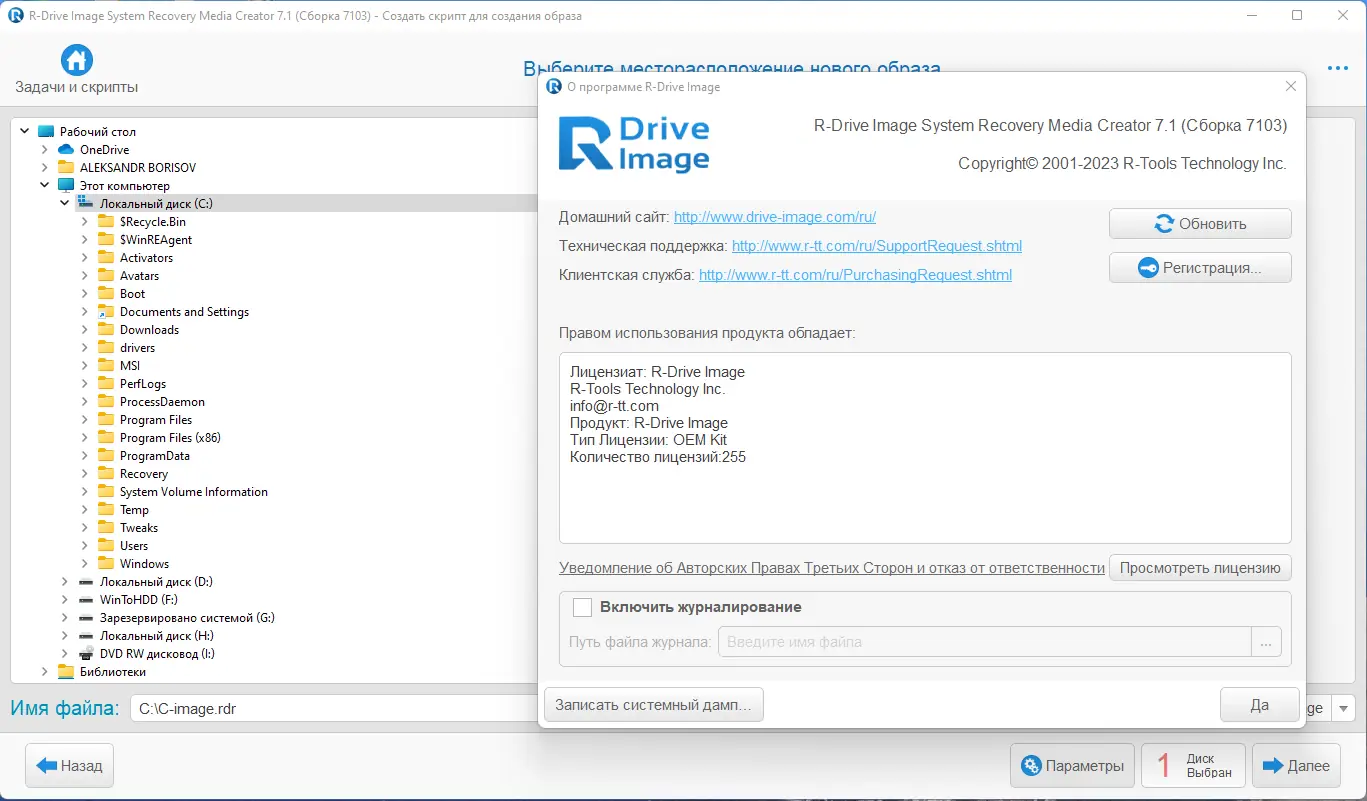Image resolution: width=1367 pixels, height=801 pixels.
Task: Click the Local Disk (H:) drive icon
Action: [86, 636]
